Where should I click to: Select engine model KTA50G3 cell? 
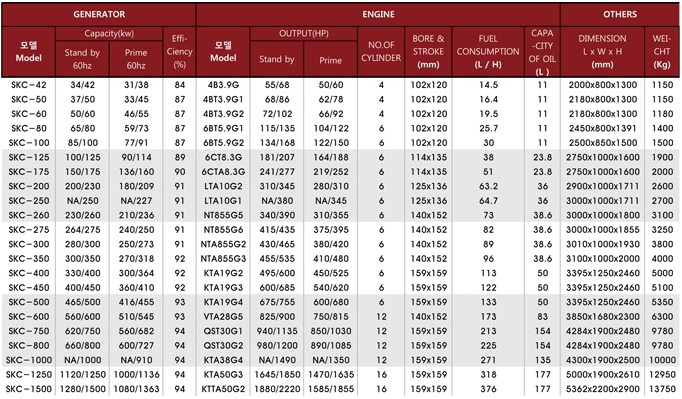click(x=223, y=374)
